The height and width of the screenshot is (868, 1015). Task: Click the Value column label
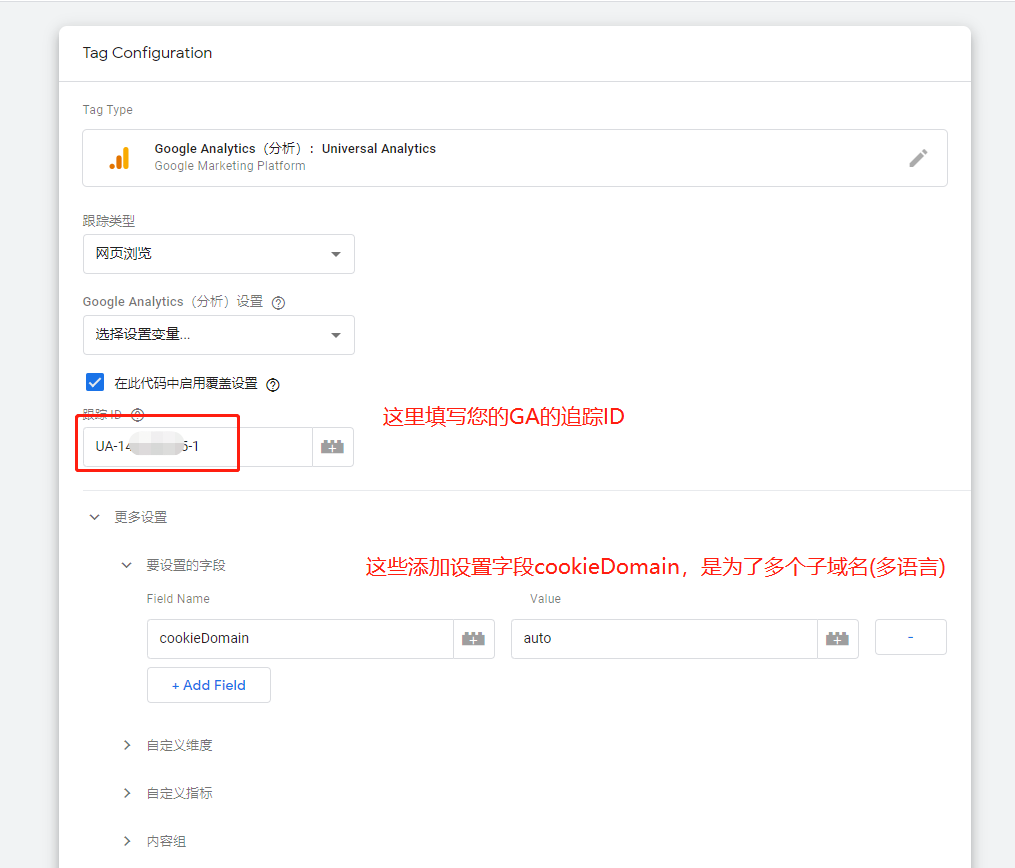545,599
